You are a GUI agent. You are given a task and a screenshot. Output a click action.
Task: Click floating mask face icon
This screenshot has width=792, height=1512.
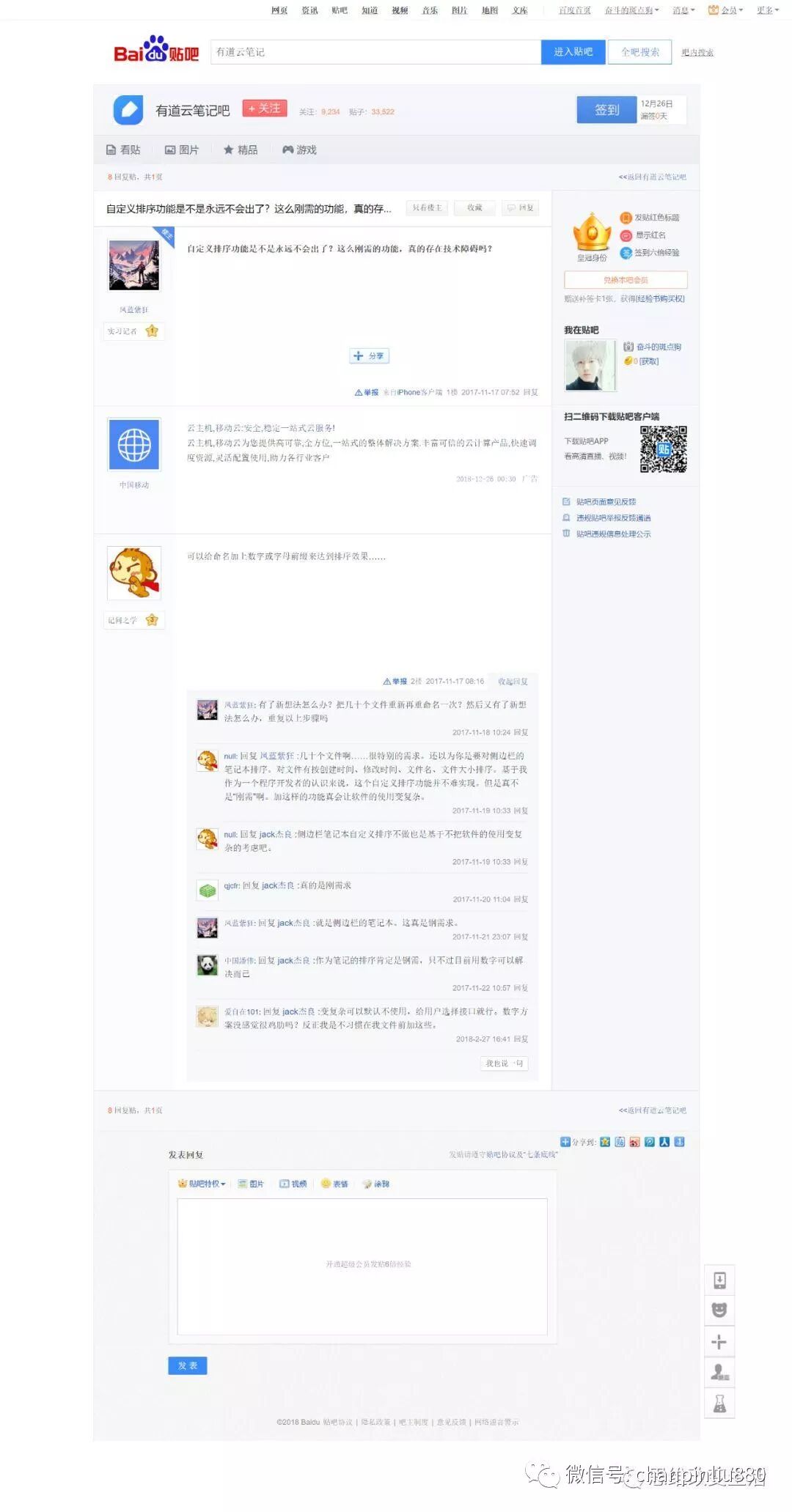[x=719, y=1310]
